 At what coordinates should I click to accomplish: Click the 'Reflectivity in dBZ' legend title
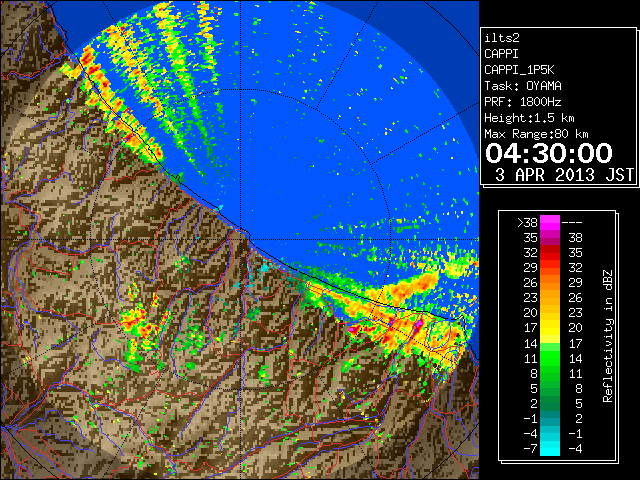tap(607, 336)
